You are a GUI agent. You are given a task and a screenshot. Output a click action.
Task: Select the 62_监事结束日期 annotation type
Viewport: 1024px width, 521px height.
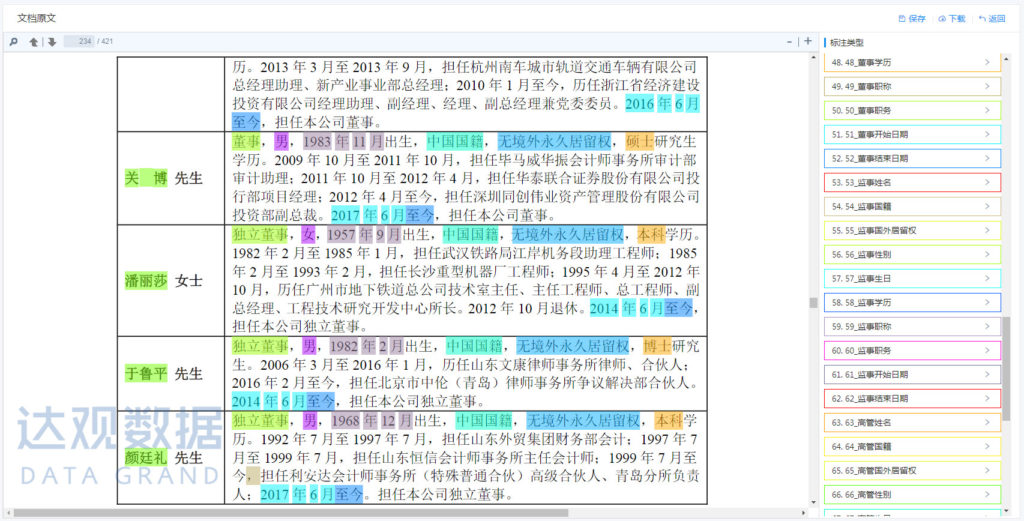[x=912, y=398]
